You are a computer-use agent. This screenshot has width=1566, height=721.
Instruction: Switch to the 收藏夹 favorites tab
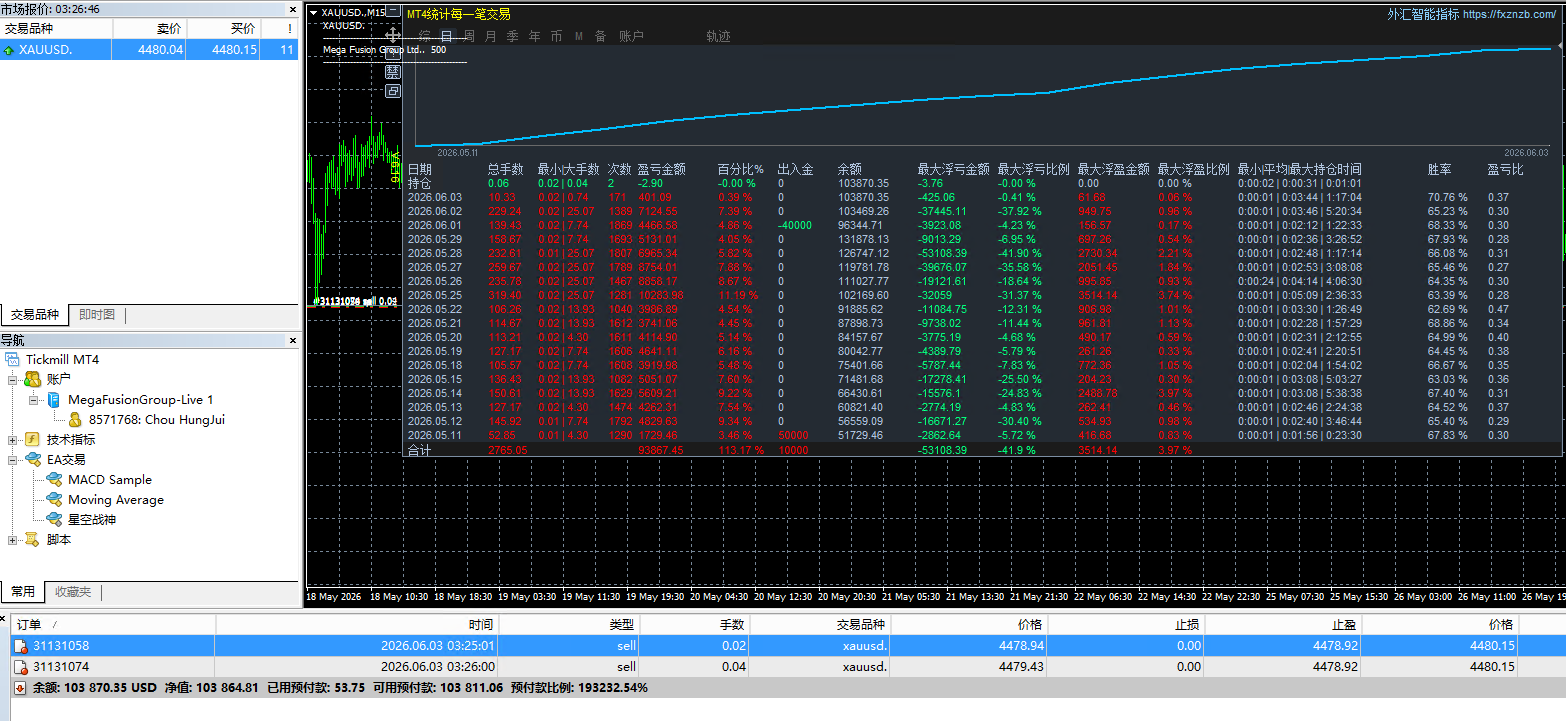(71, 592)
